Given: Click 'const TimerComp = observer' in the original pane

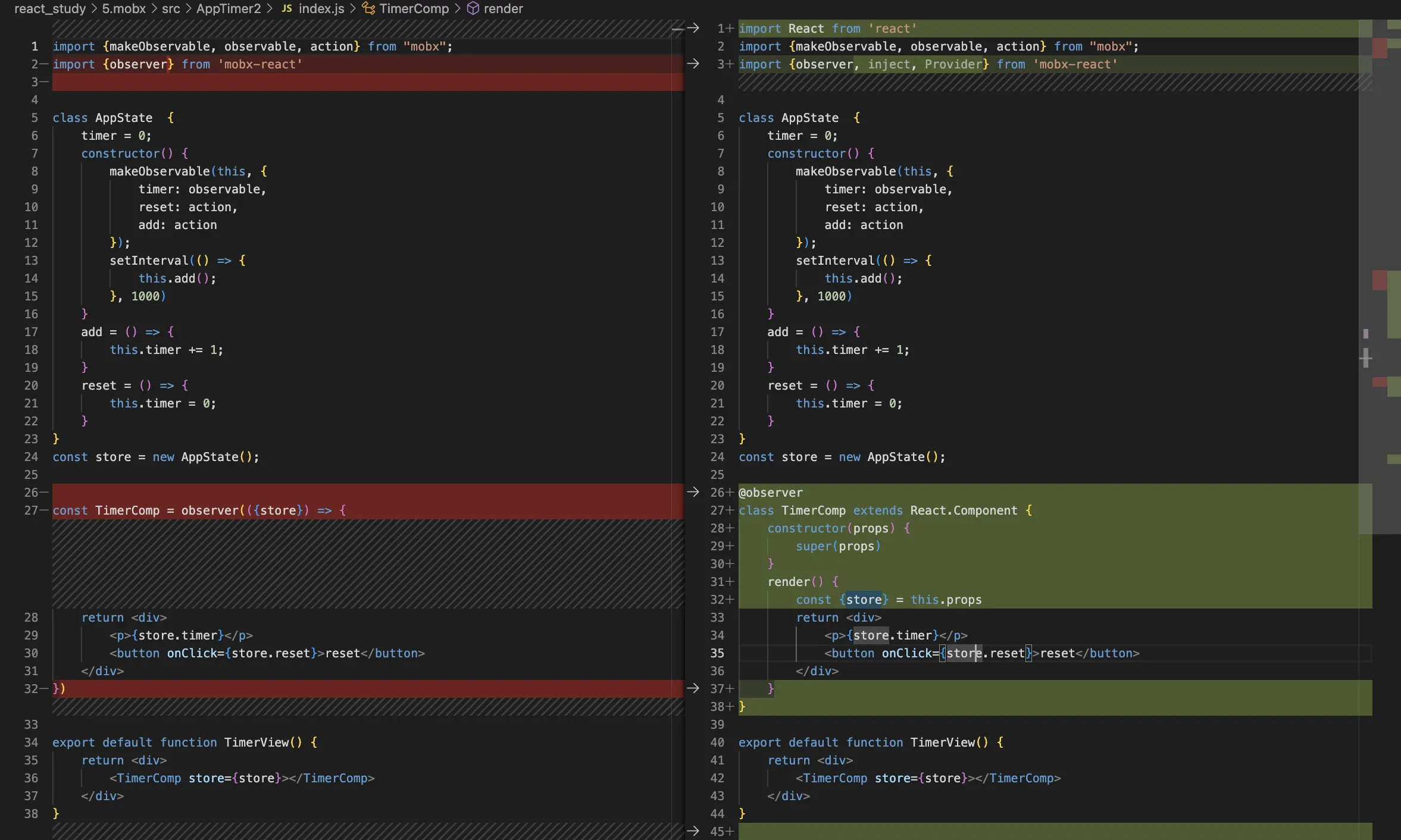Looking at the screenshot, I should 145,510.
